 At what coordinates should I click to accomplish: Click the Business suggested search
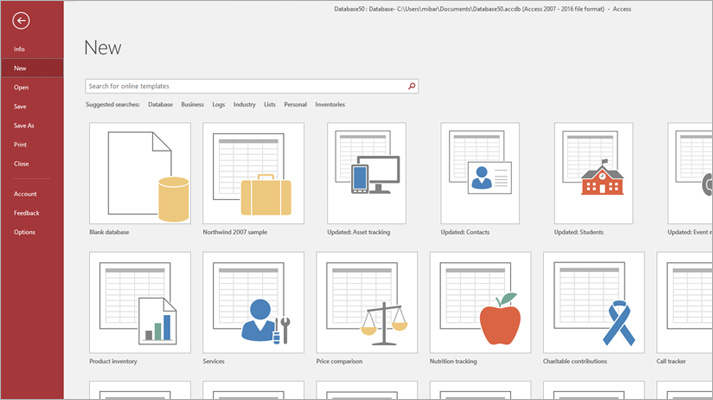(192, 105)
